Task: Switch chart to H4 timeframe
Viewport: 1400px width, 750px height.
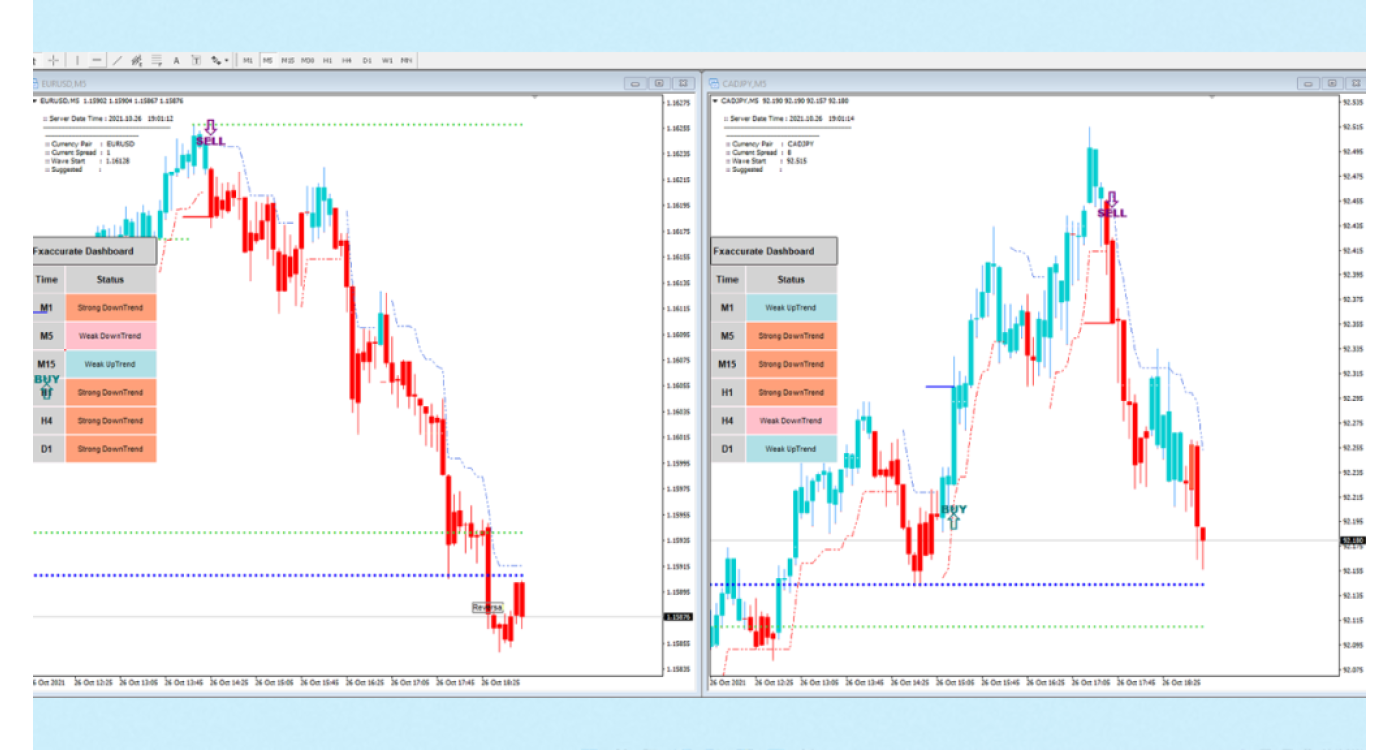Action: click(347, 60)
